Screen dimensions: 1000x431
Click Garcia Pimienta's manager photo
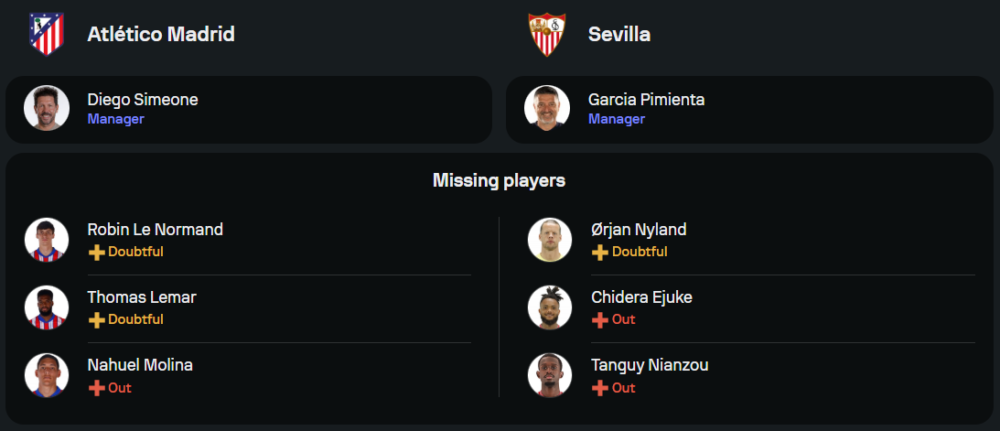(547, 108)
